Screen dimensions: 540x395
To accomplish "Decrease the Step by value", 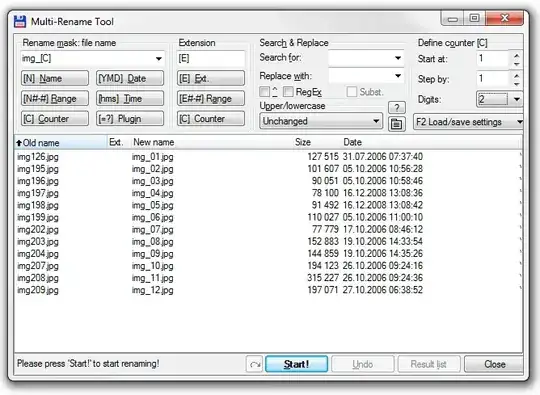I will pyautogui.click(x=516, y=84).
